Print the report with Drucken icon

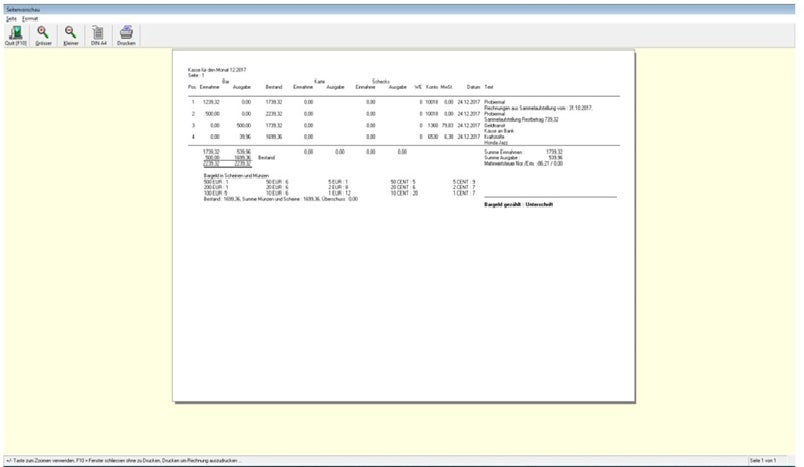(x=126, y=35)
